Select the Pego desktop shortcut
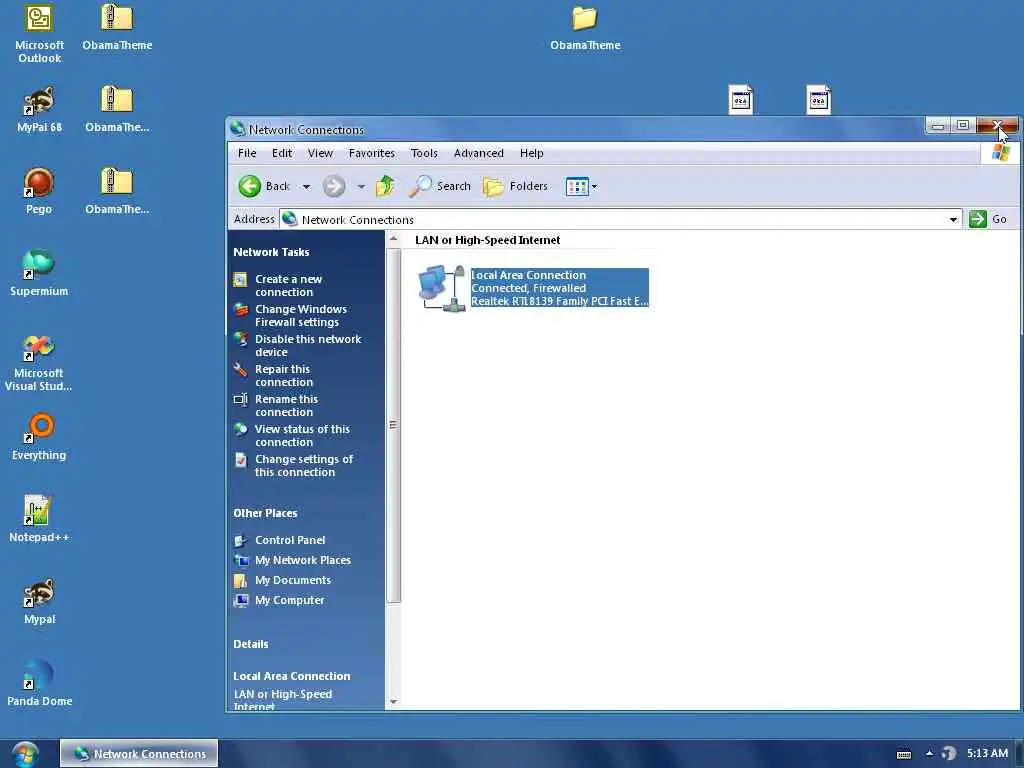 click(x=39, y=191)
